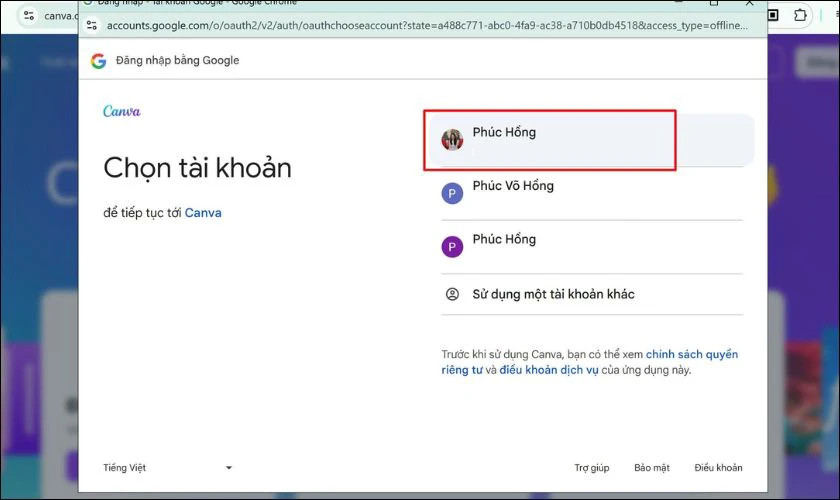Screen dimensions: 840x500
Task: Click the Bảo mật footer link
Action: coord(651,468)
